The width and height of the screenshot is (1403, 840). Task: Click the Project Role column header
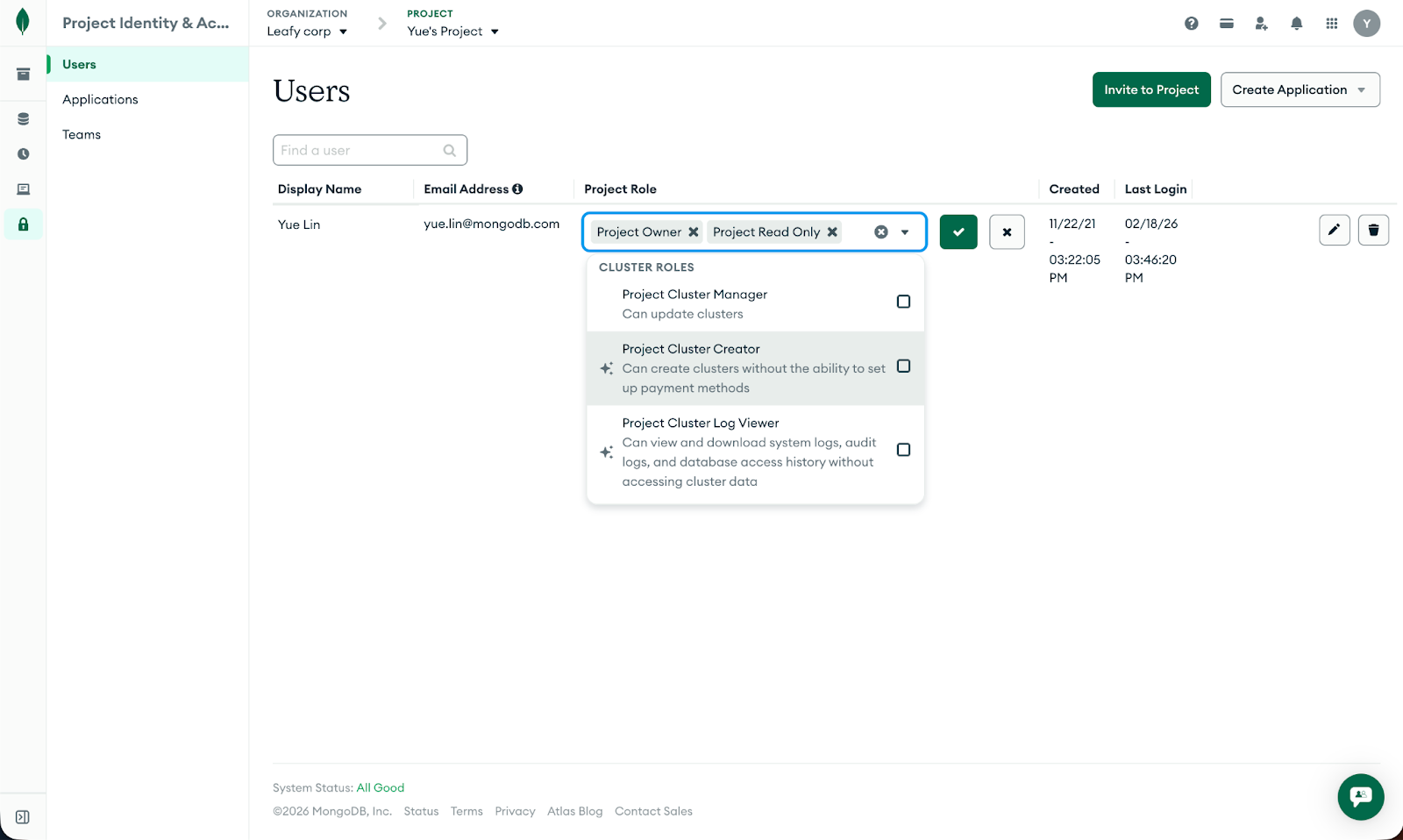click(620, 189)
